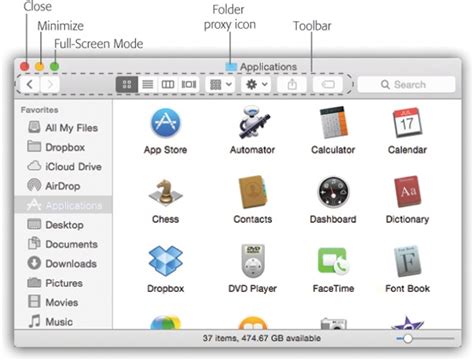Open Movies in the sidebar
Screen dimensions: 474x361
click(63, 302)
